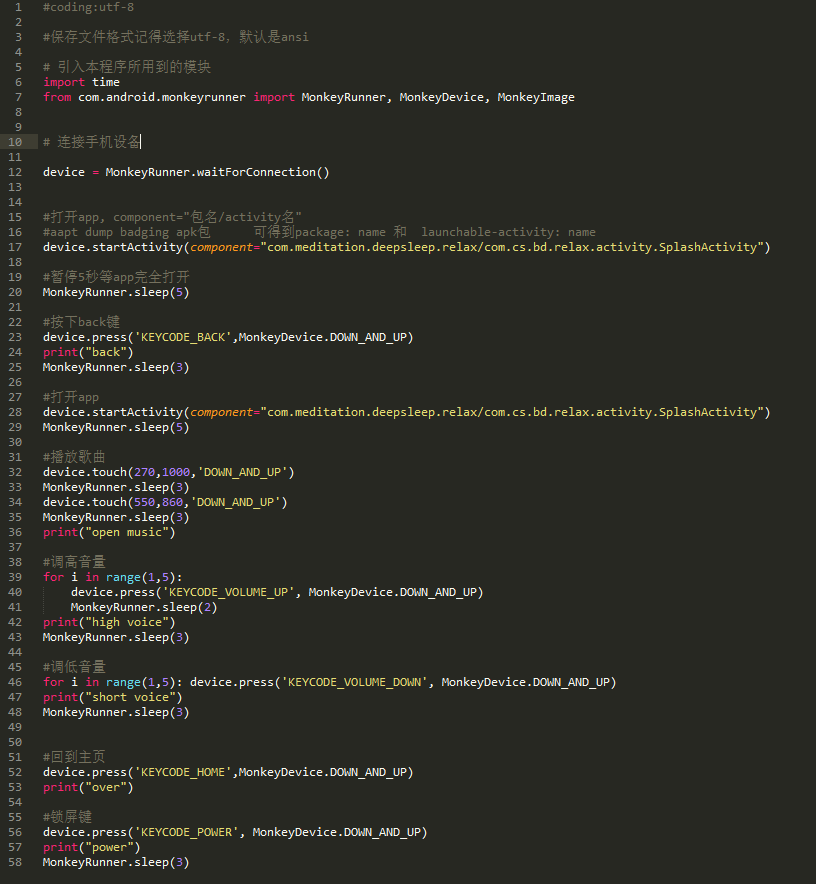The width and height of the screenshot is (816, 884).
Task: Click gutter line number 54
Action: pos(15,802)
